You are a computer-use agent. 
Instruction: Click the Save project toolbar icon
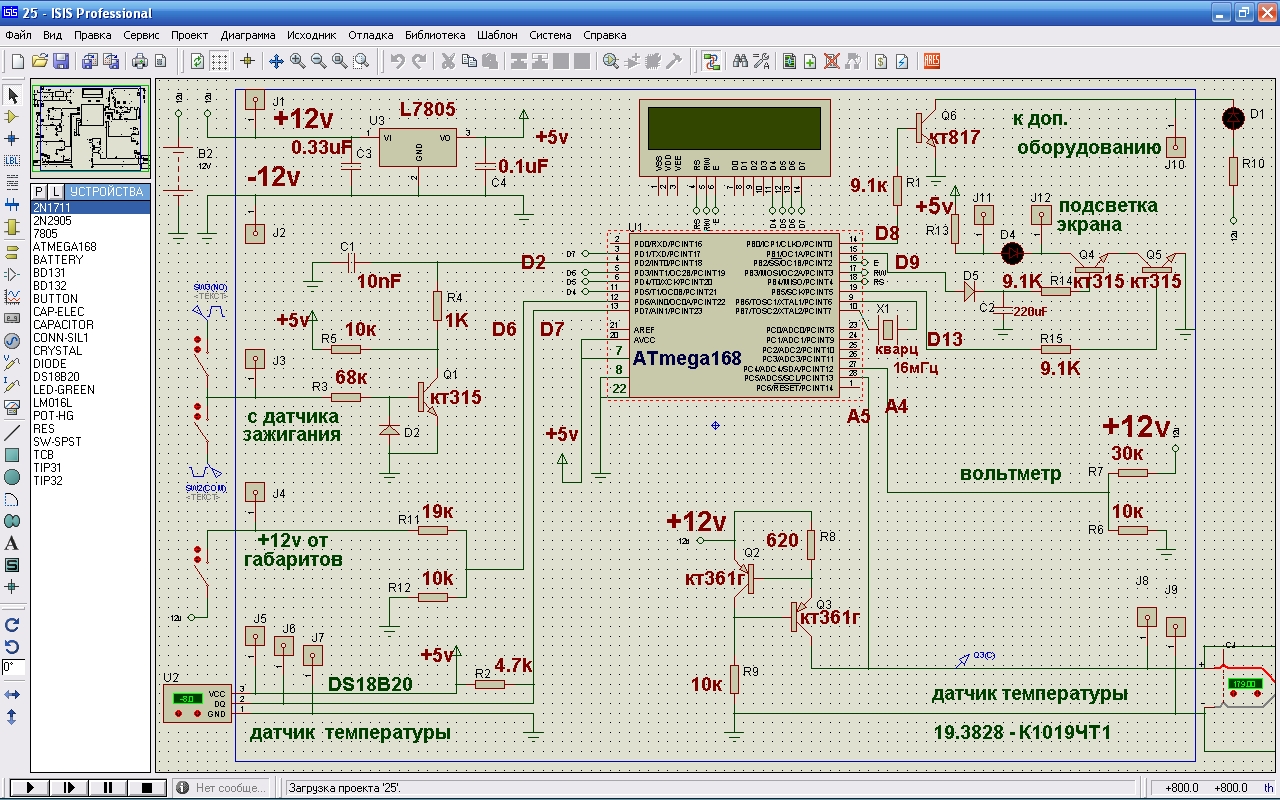point(61,61)
